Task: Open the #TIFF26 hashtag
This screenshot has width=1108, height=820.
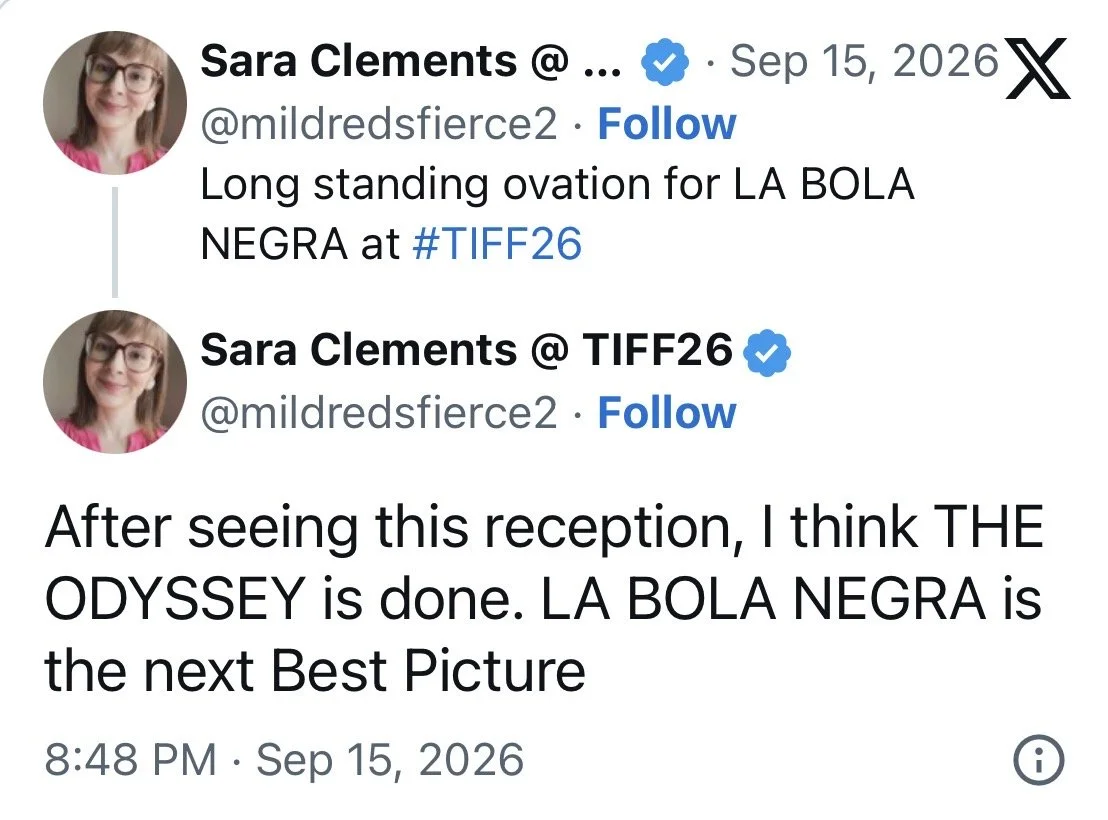Action: tap(497, 244)
